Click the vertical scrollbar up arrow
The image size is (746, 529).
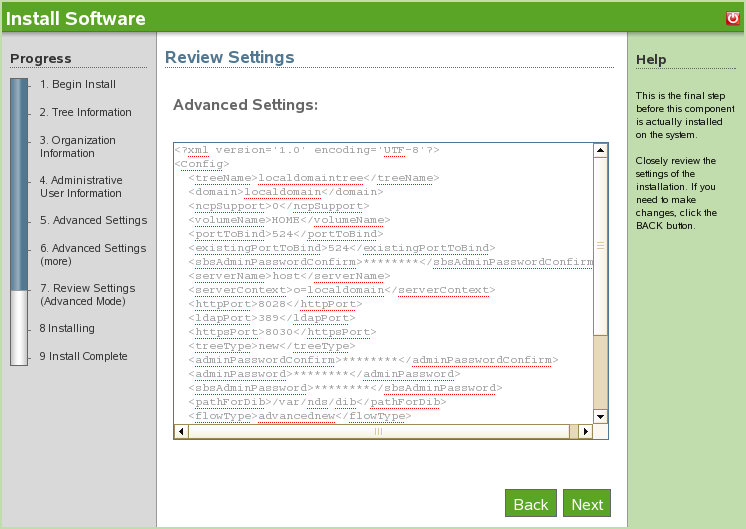tap(600, 150)
